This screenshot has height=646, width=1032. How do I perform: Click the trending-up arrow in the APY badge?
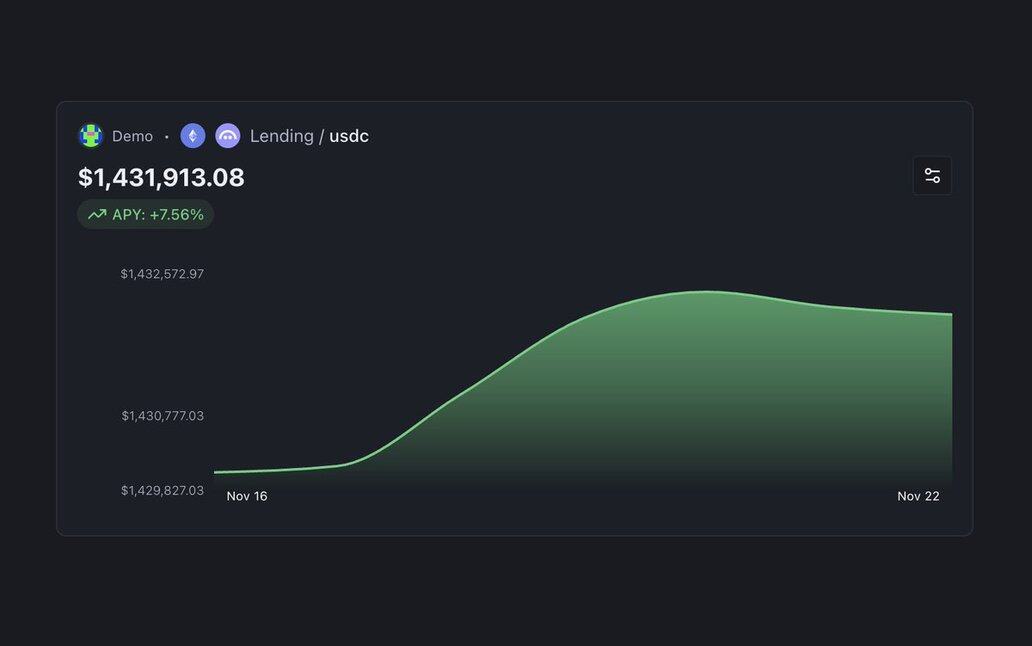click(97, 214)
